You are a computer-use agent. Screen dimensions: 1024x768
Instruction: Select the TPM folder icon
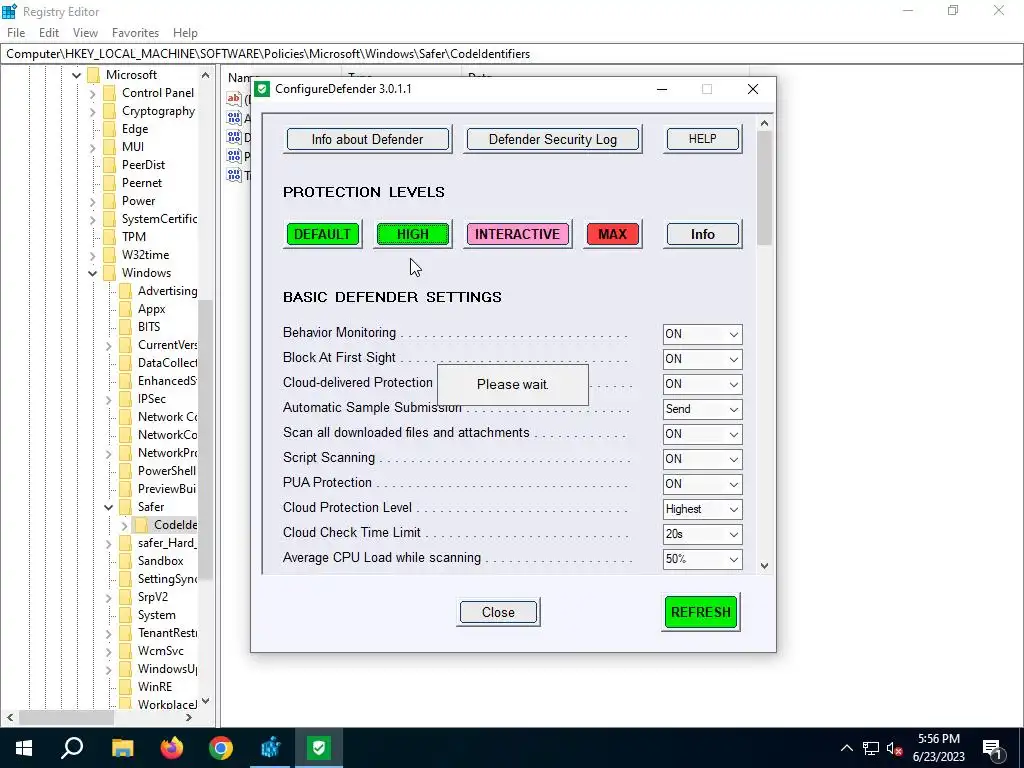110,237
